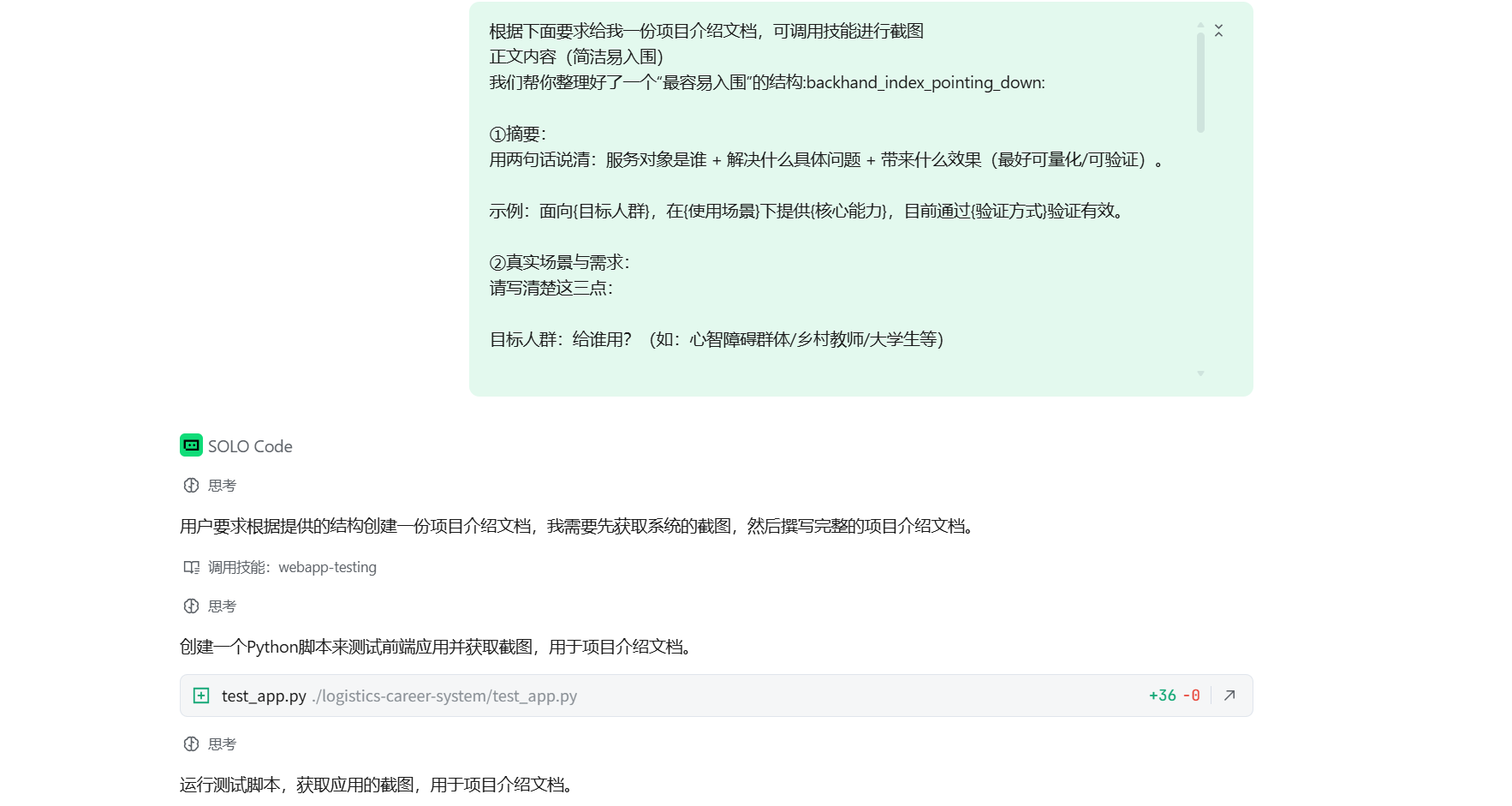
Task: Click the second 思考 thinking icon
Action: point(191,606)
